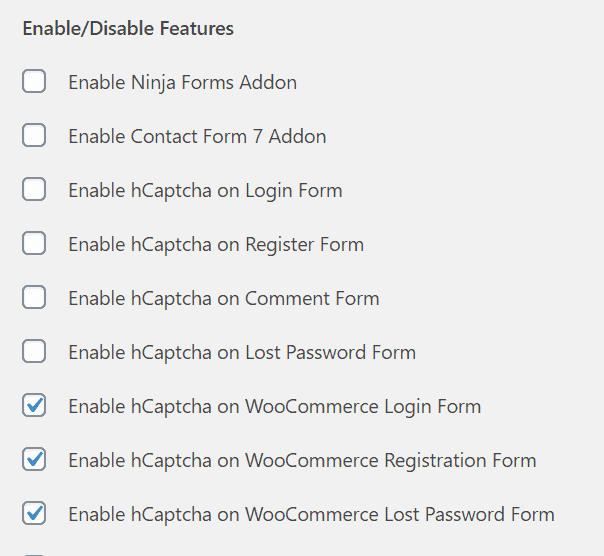The height and width of the screenshot is (556, 604).
Task: Click the Enable/Disable Features heading
Action: click(x=128, y=29)
